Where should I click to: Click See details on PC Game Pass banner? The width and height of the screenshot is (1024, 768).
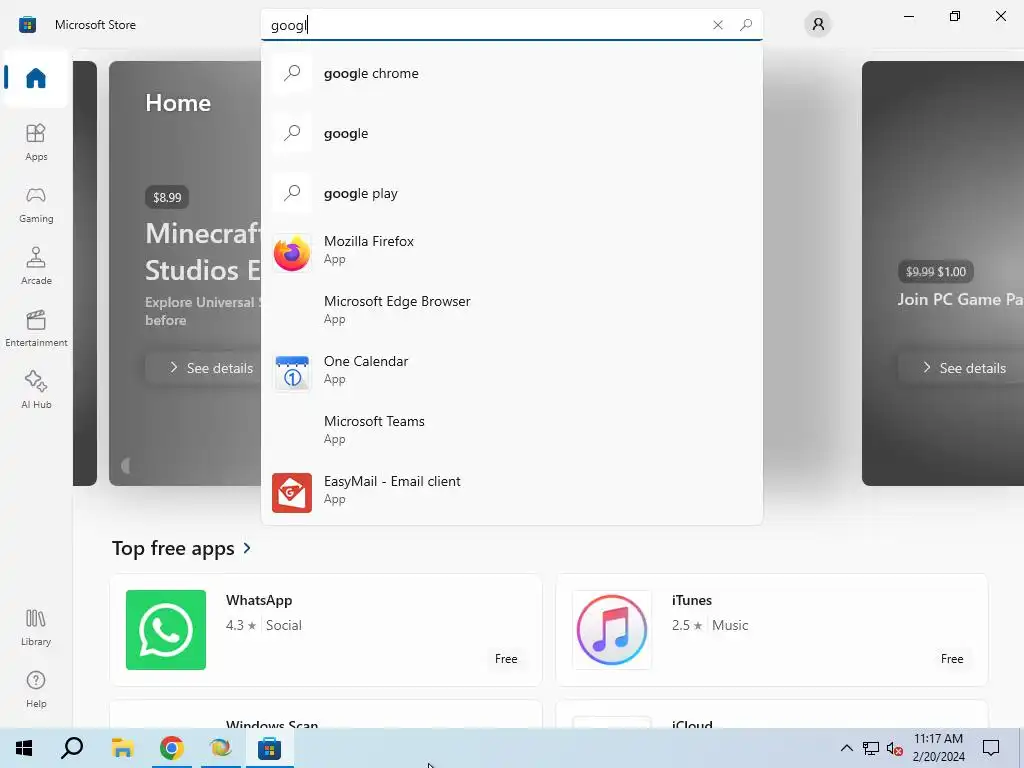[x=961, y=368]
